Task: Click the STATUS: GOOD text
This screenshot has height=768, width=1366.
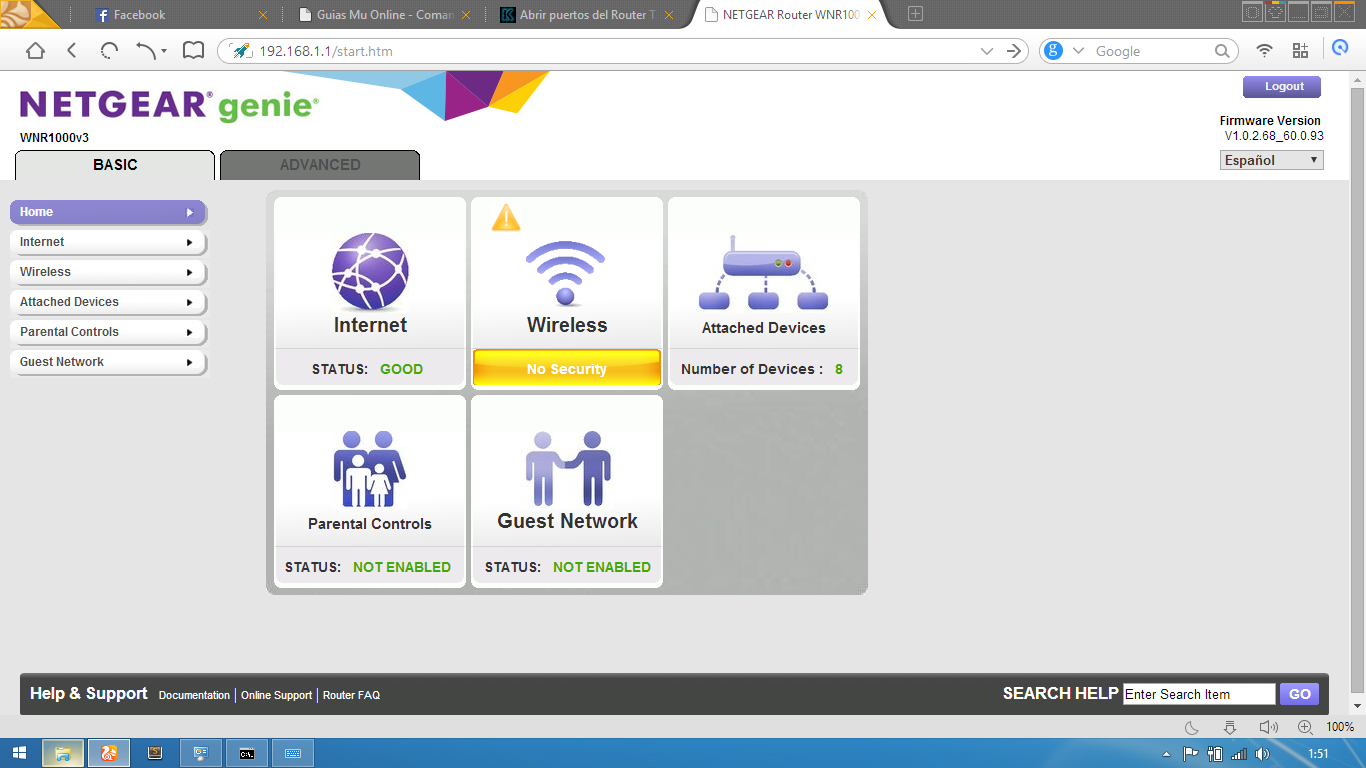Action: click(x=367, y=369)
